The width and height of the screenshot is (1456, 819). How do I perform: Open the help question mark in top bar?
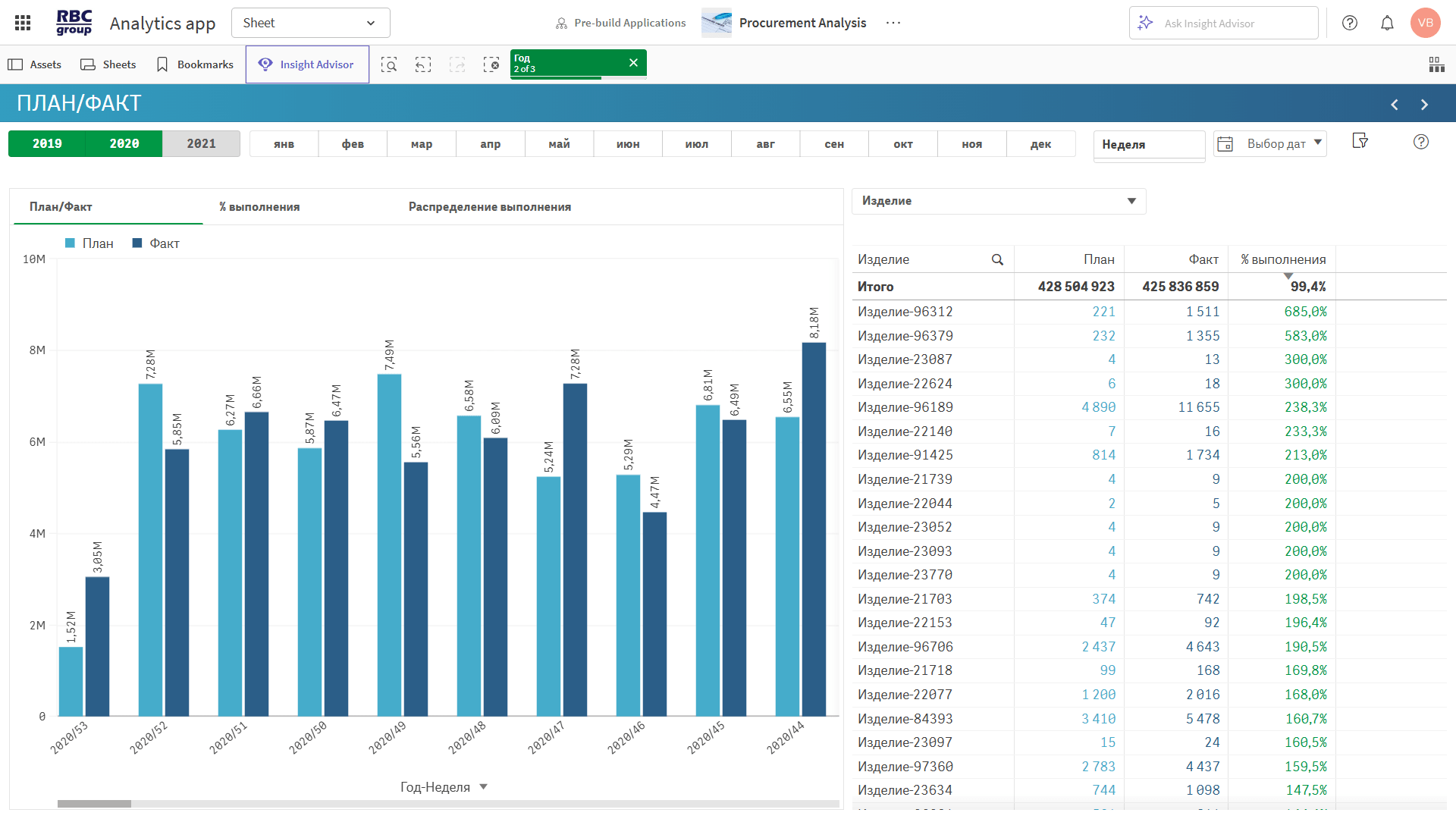coord(1350,23)
